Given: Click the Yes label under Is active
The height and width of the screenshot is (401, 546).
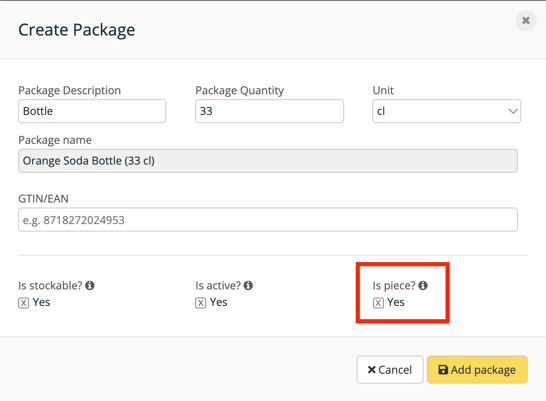Looking at the screenshot, I should tap(219, 302).
